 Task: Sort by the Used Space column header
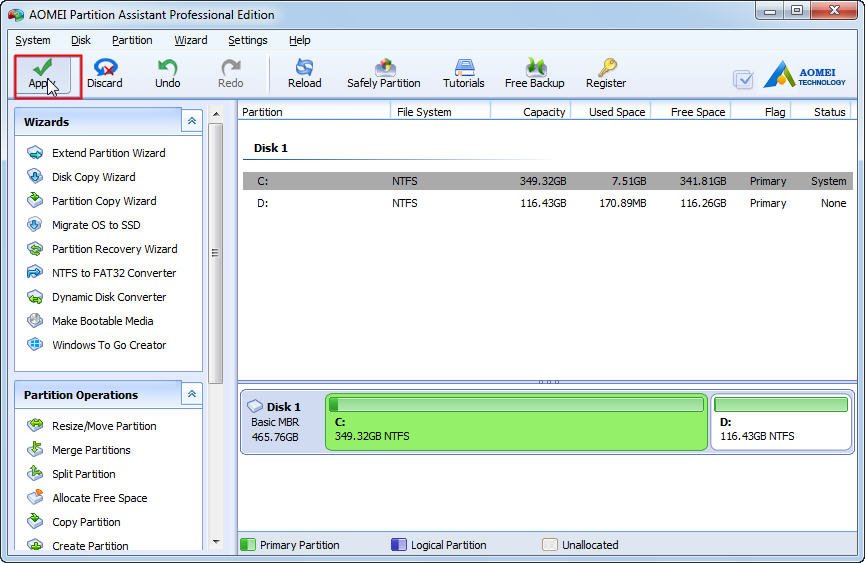pyautogui.click(x=611, y=111)
